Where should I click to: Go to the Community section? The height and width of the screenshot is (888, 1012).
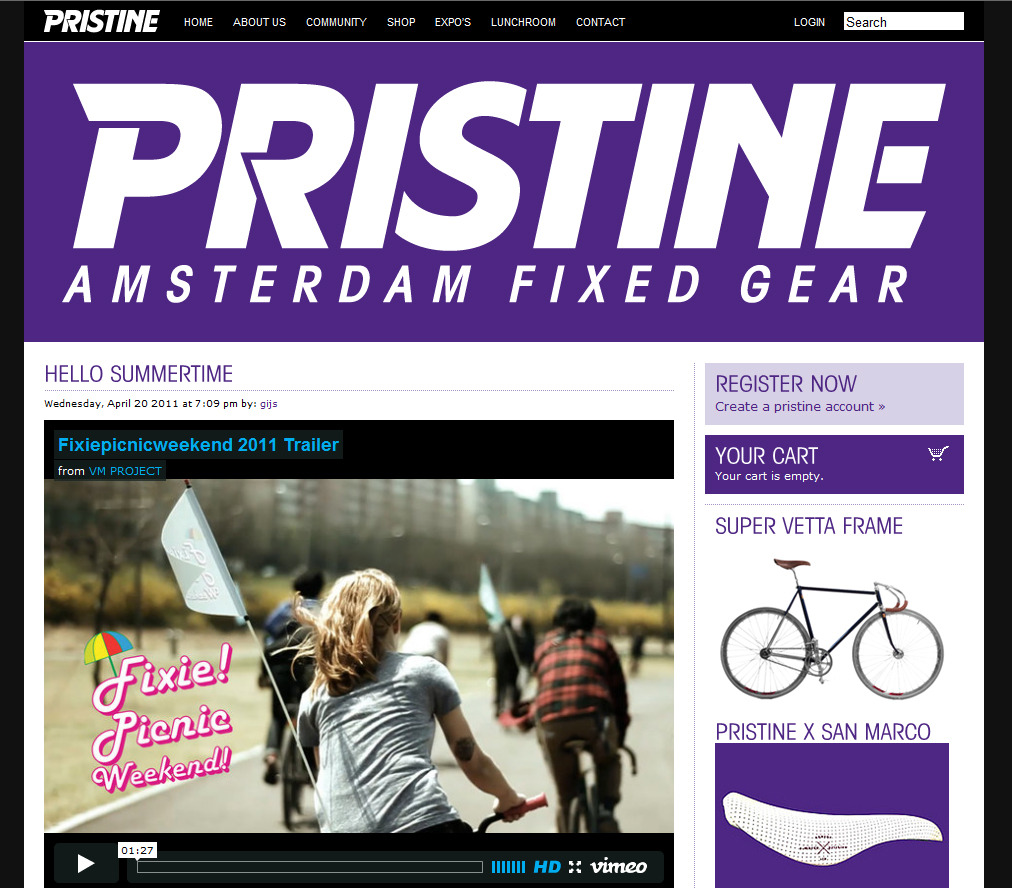[336, 22]
